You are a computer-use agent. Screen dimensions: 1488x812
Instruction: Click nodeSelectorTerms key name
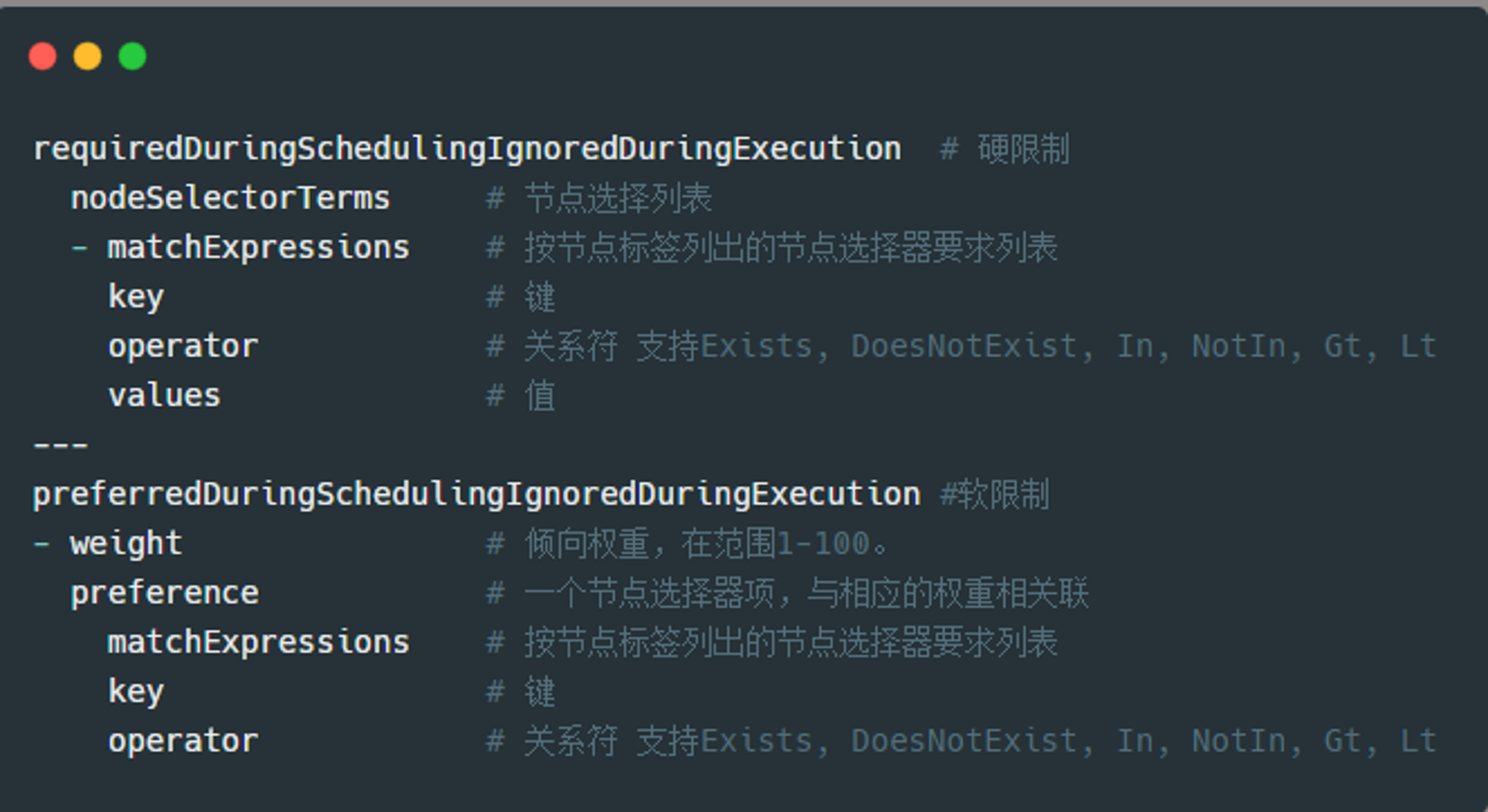[x=230, y=199]
